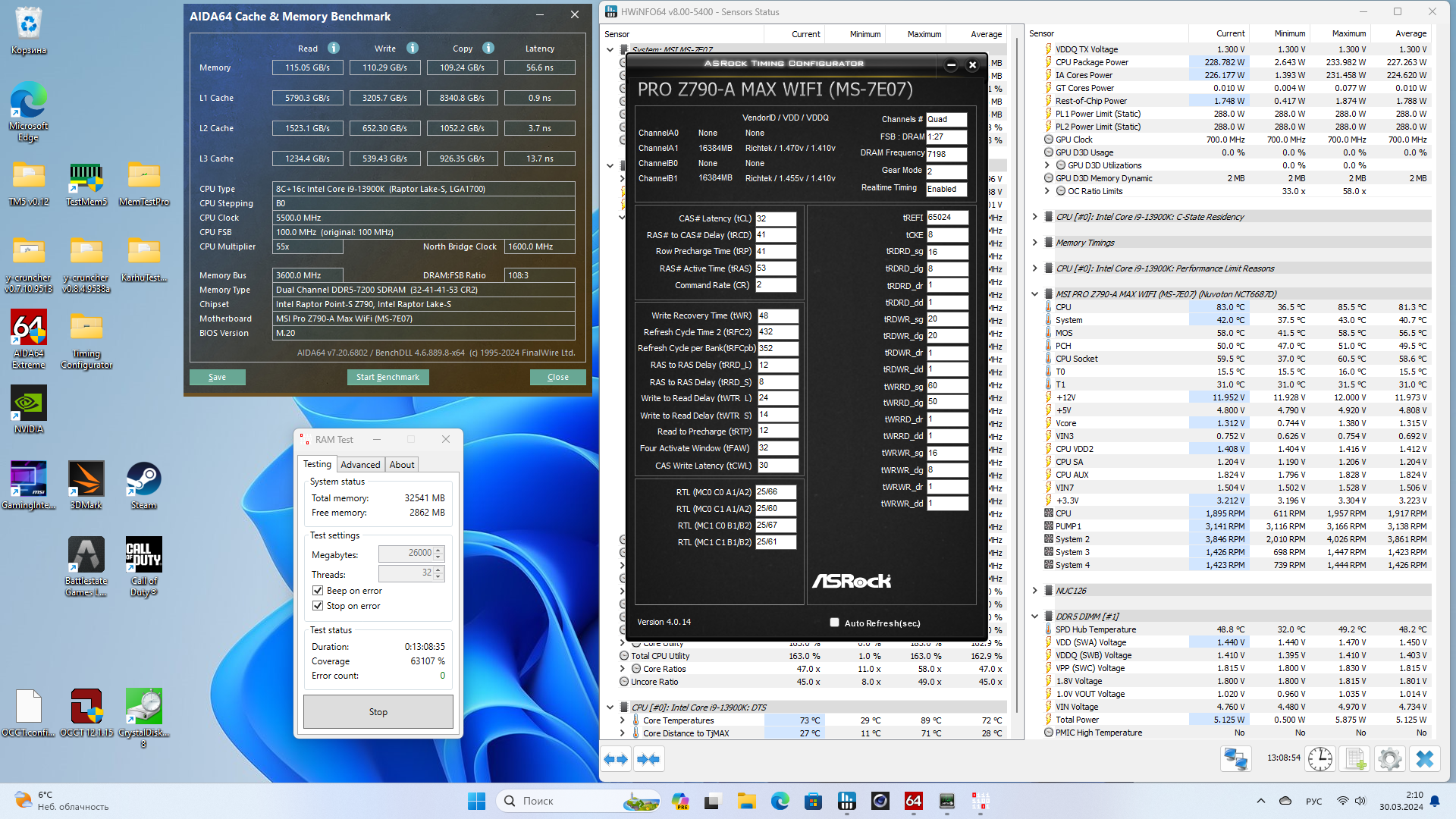Expand the Core Temperatures row
The height and width of the screenshot is (819, 1456).
[623, 720]
